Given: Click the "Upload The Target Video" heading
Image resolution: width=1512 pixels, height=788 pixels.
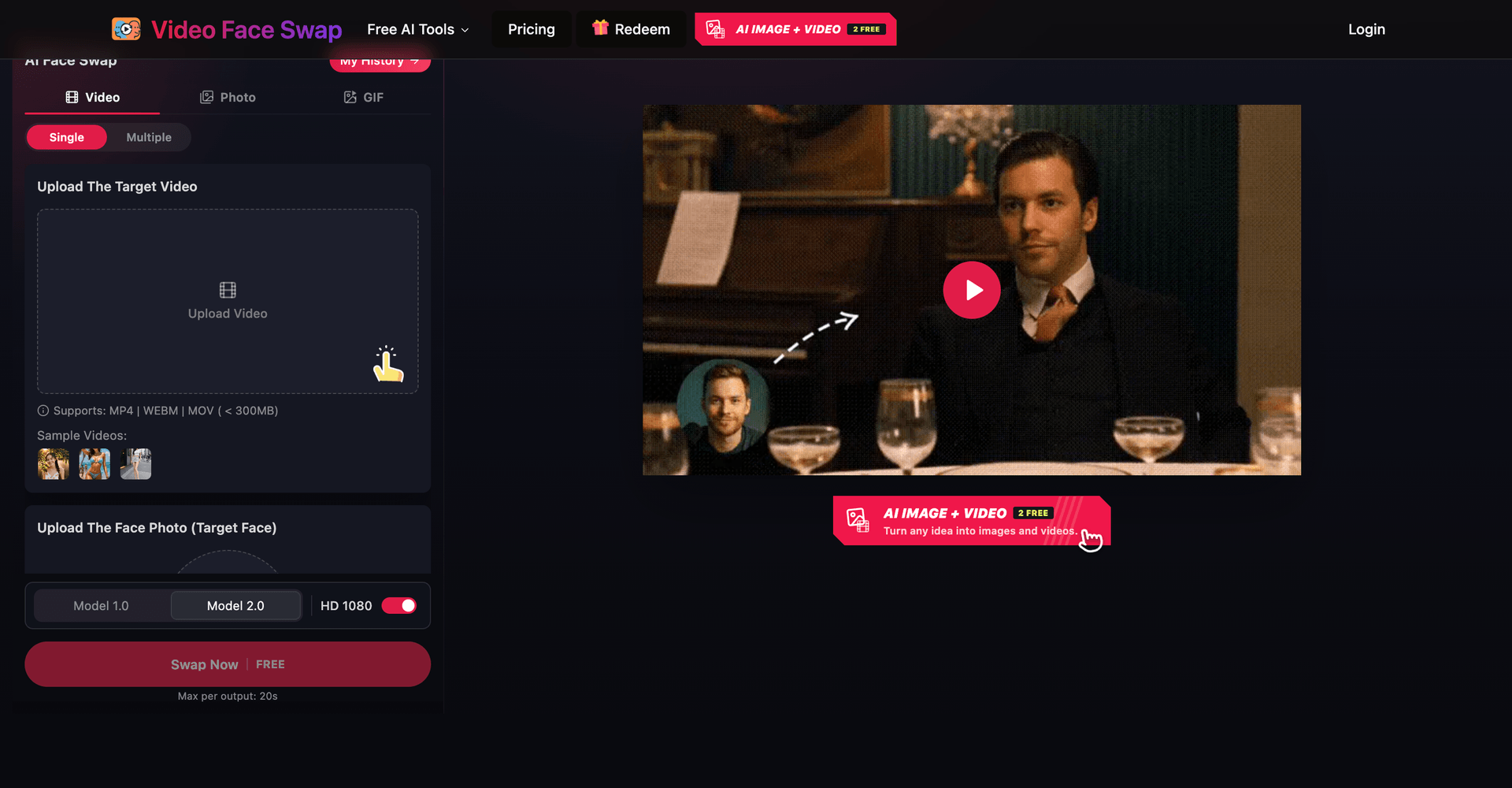Looking at the screenshot, I should point(117,187).
